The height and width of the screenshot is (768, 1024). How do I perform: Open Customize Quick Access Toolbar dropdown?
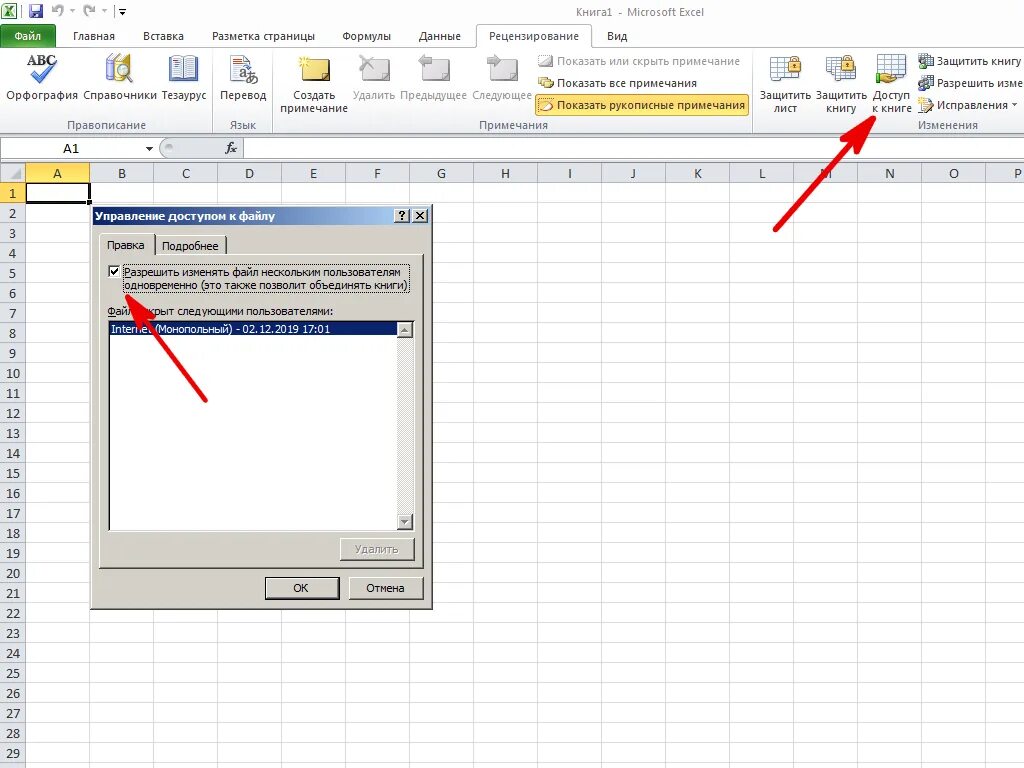pos(123,12)
